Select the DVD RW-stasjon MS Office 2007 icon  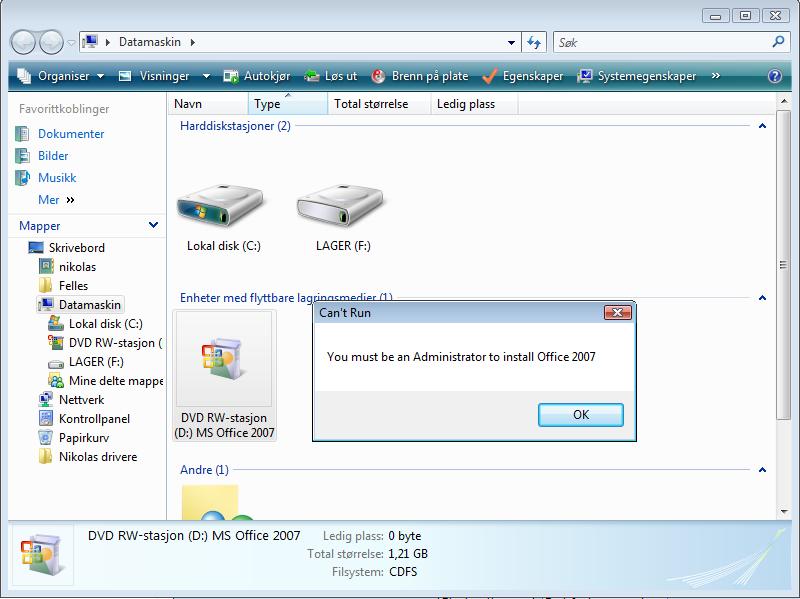click(x=224, y=375)
